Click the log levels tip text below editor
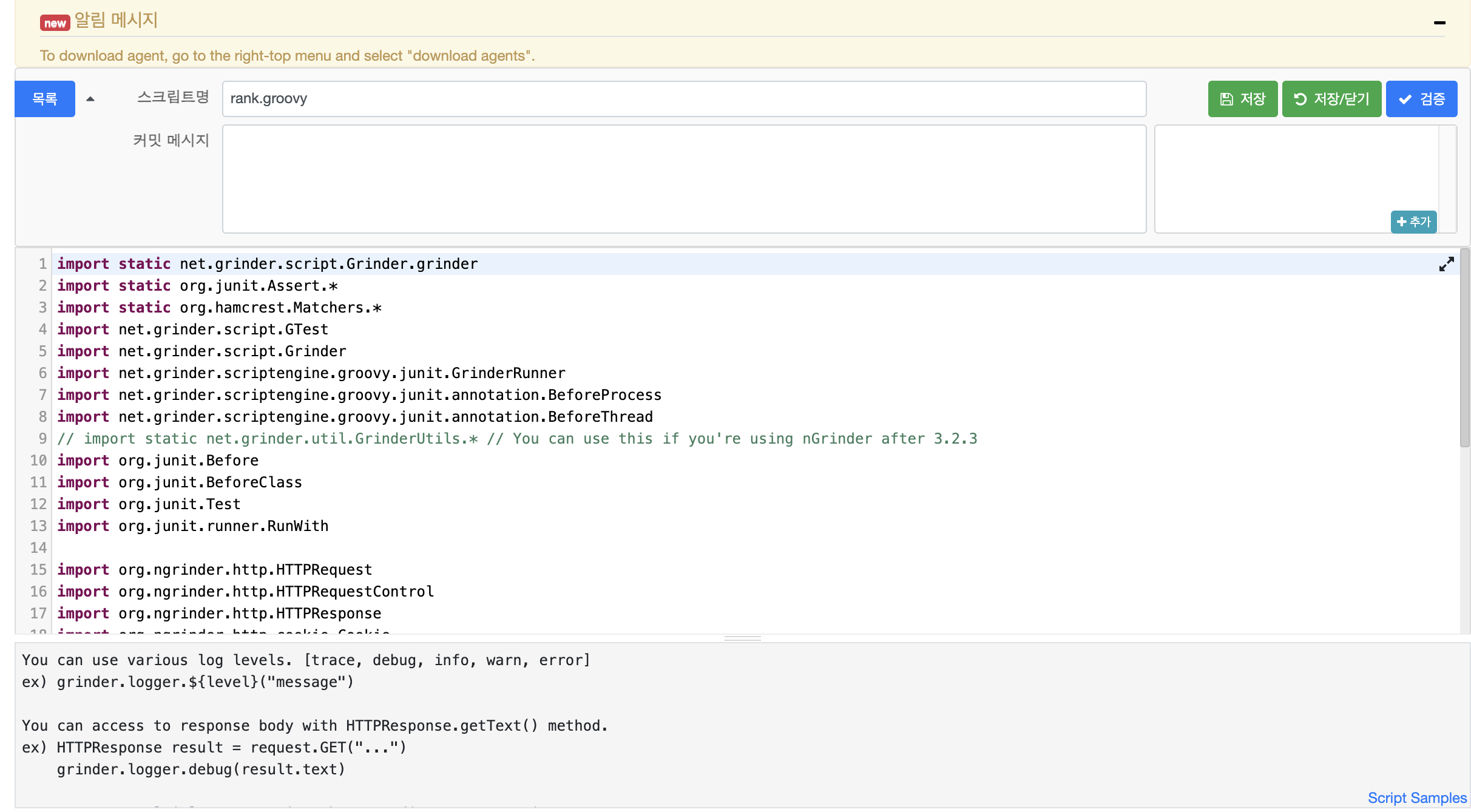 point(306,660)
